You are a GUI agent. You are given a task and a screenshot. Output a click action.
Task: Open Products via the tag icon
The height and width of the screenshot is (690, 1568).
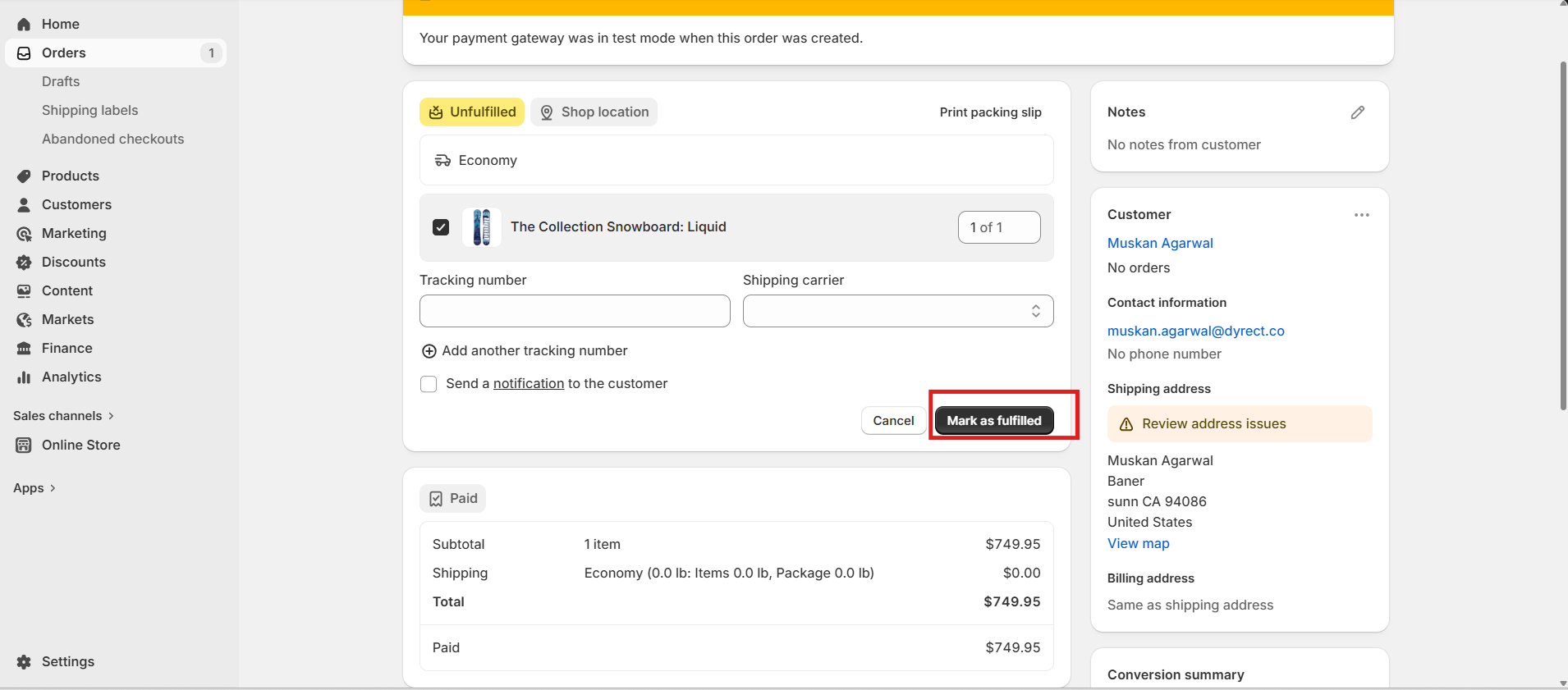(24, 176)
